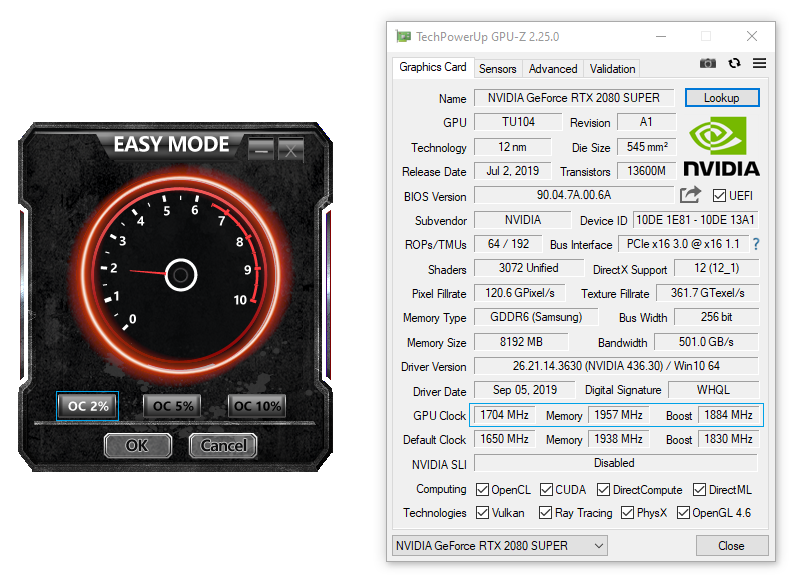Toggle the DirectML checkbox
Viewport: 789px width, 581px height.
[699, 489]
